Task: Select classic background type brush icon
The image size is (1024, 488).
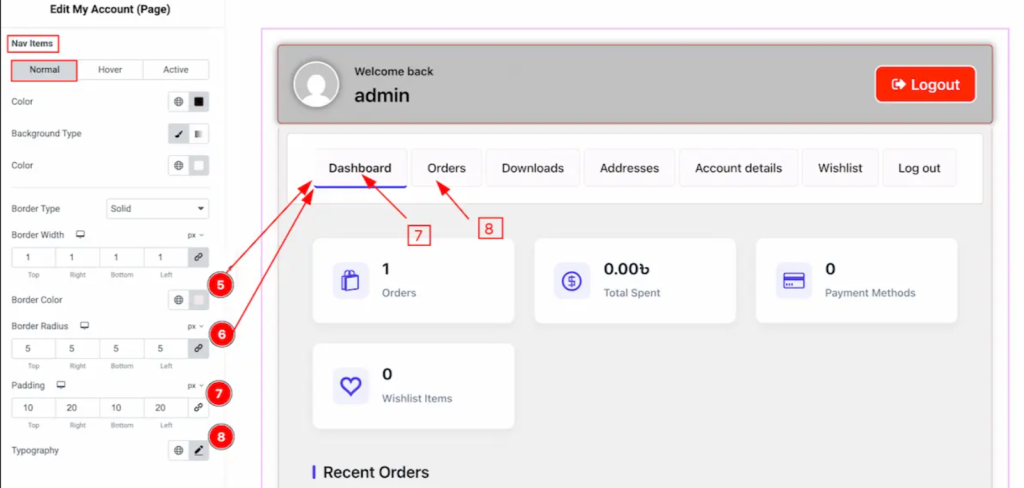Action: (x=178, y=134)
